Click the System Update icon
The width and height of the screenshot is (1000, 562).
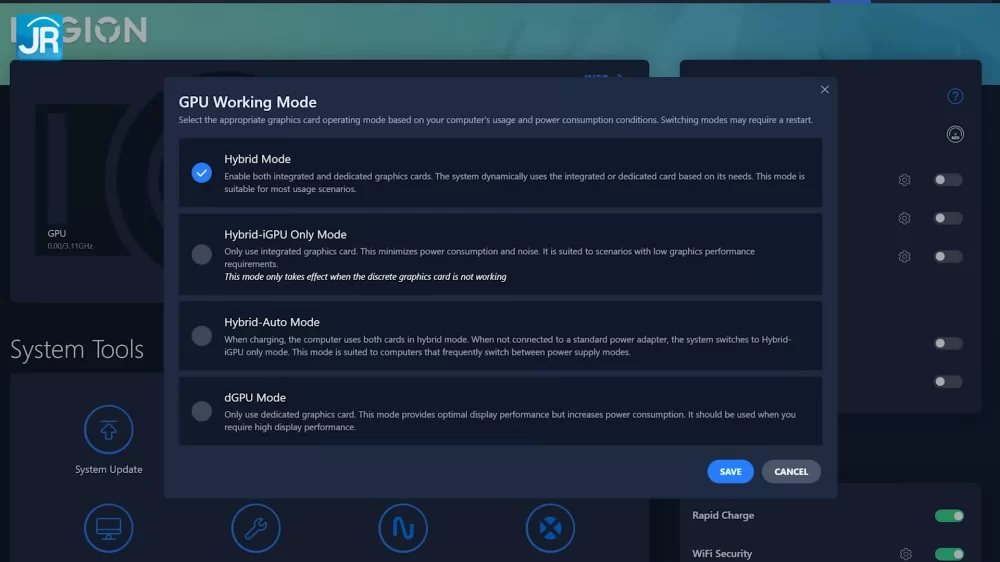coord(108,429)
